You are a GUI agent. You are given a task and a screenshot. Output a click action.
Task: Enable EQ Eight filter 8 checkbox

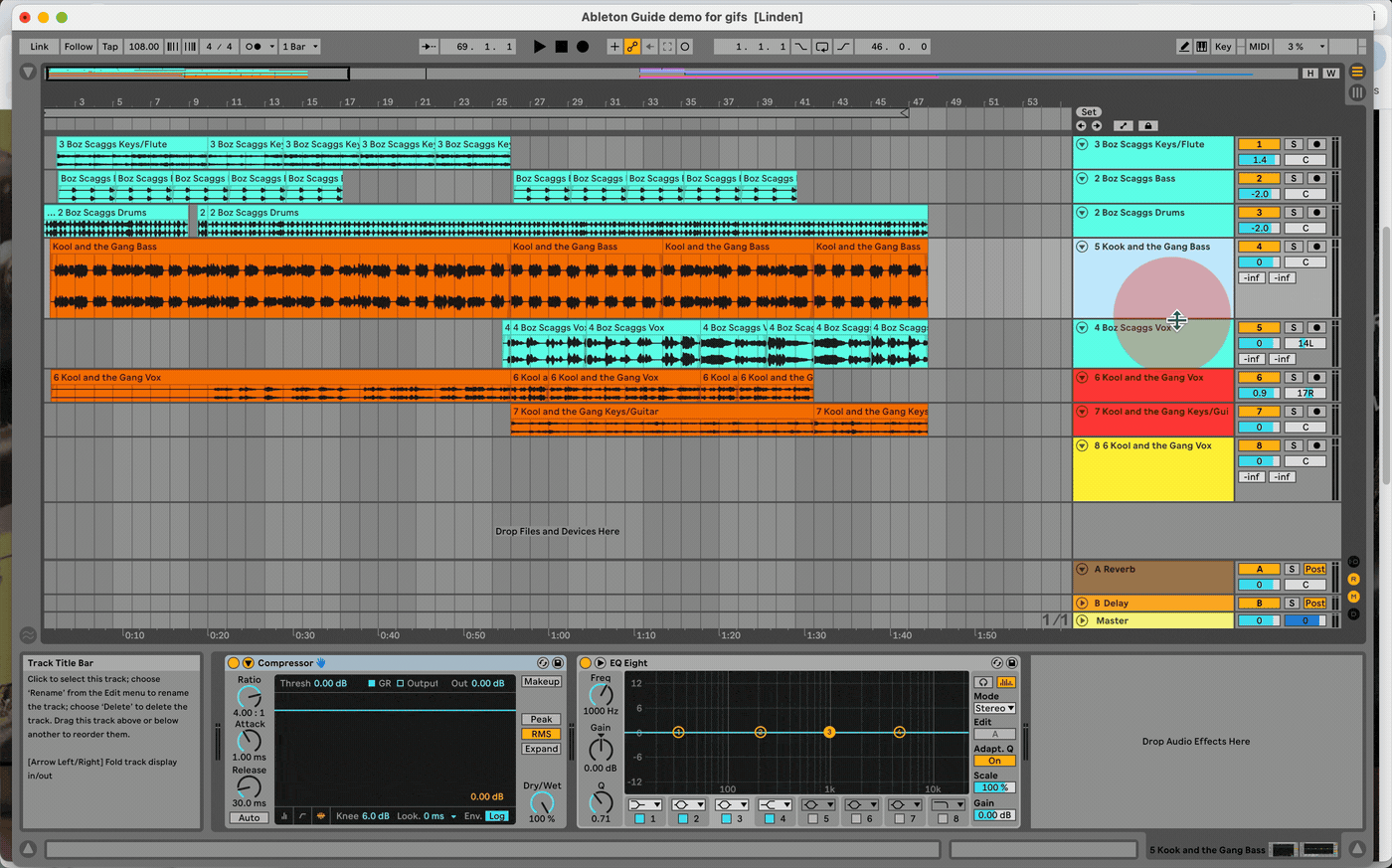[944, 819]
